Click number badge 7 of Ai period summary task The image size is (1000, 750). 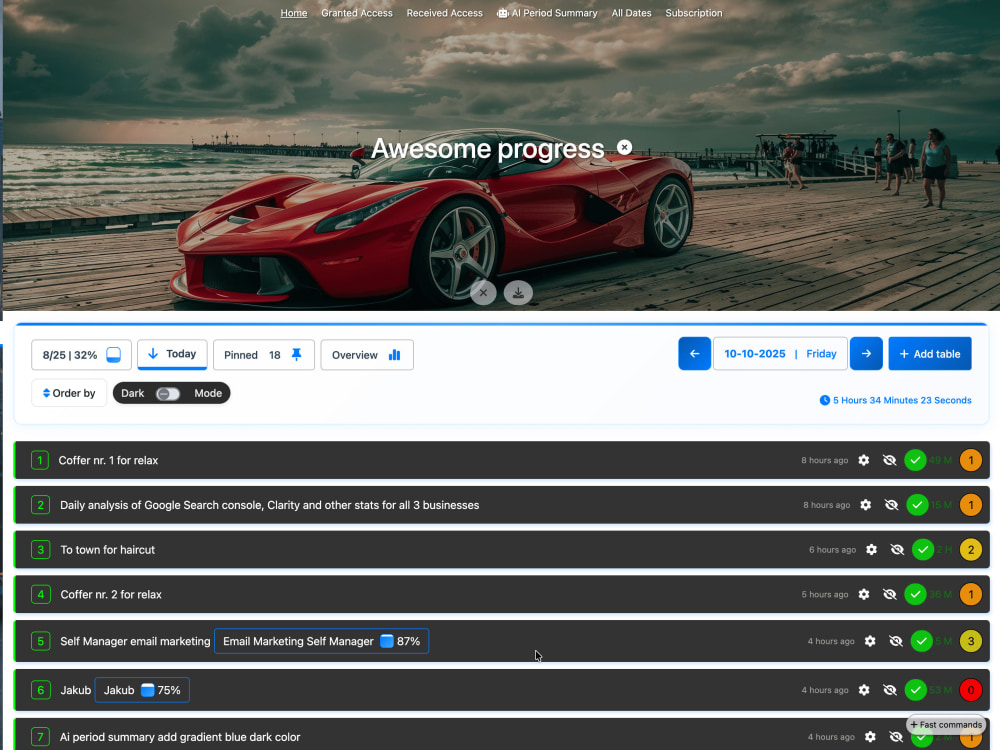point(40,737)
